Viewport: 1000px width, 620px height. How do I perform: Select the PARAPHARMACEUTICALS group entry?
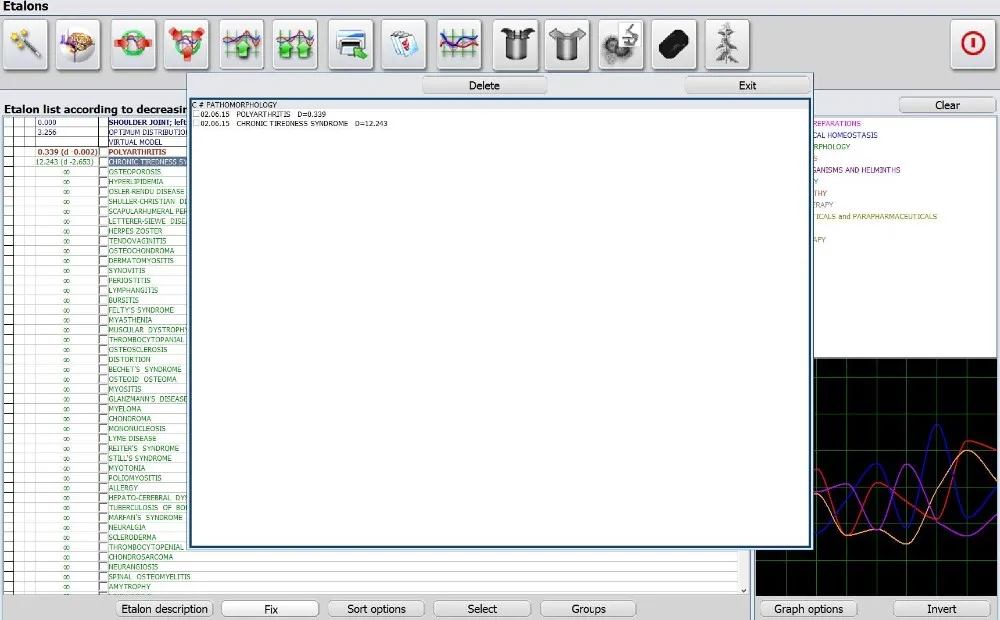tap(876, 217)
